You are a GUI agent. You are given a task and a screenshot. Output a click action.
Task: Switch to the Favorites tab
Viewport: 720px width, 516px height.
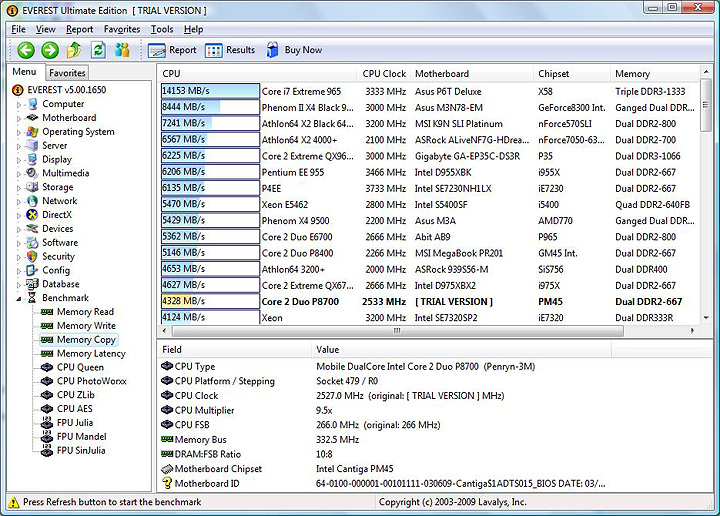pos(67,73)
